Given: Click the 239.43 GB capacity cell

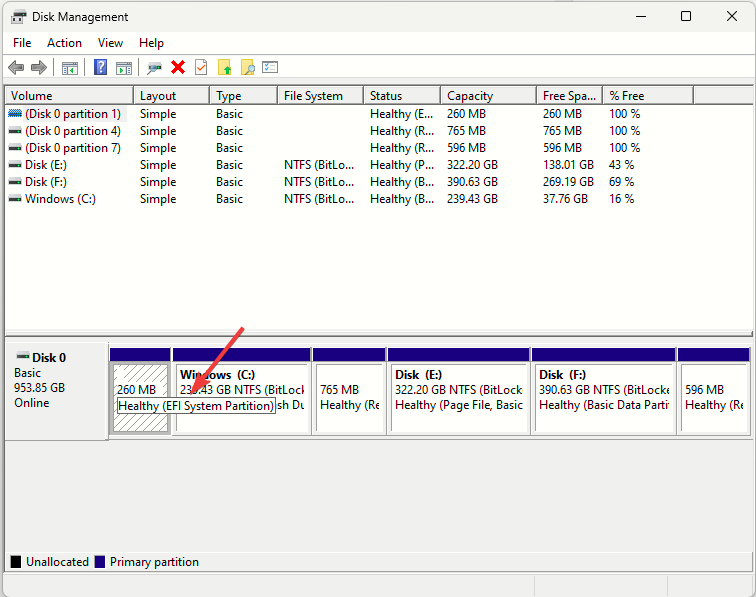Looking at the screenshot, I should (472, 199).
